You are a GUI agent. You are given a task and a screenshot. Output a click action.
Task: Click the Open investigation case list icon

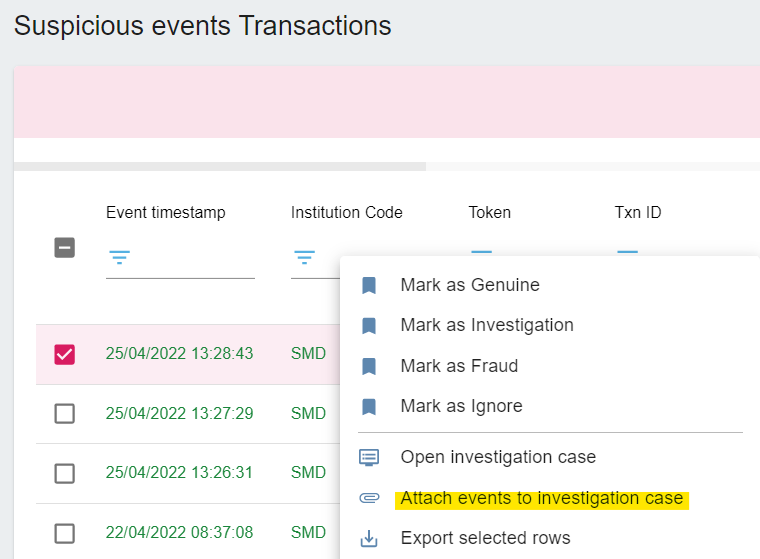coord(369,457)
